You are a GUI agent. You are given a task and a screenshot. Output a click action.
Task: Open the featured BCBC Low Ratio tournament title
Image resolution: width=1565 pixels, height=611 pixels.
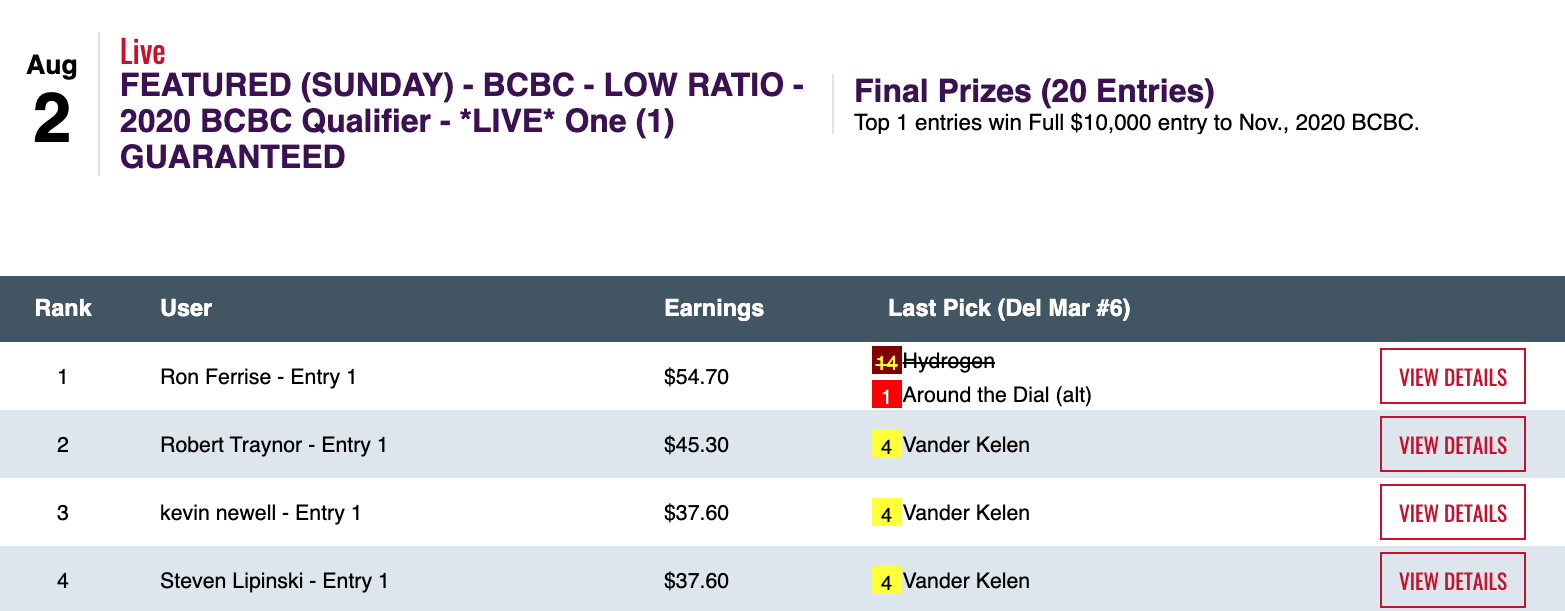[461, 121]
